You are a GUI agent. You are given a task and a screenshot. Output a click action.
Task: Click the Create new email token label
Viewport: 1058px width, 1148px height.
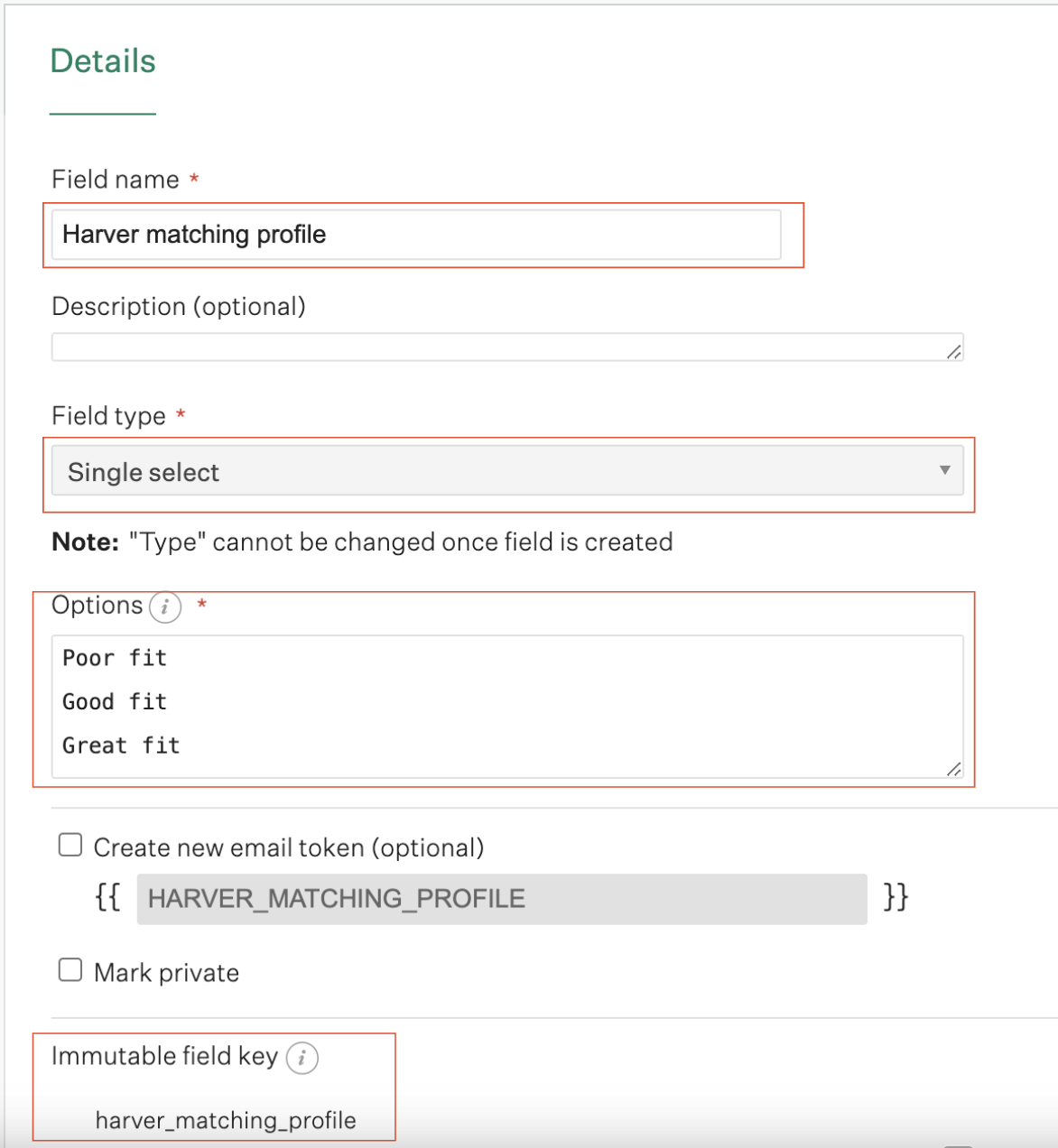pos(289,848)
